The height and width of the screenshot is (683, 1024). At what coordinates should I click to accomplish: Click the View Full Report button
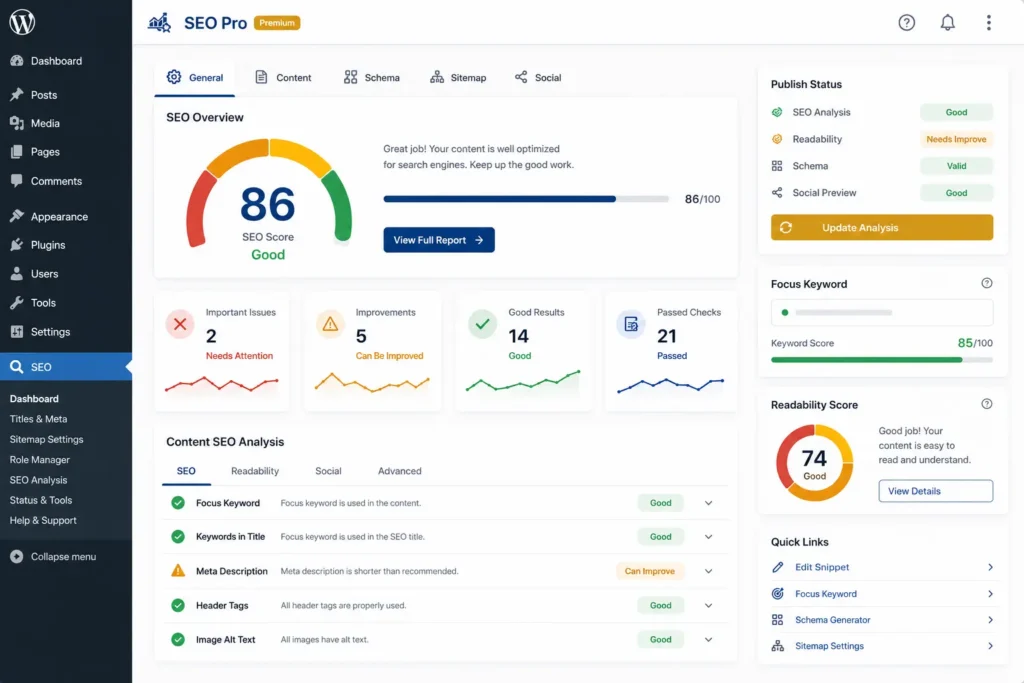point(439,240)
